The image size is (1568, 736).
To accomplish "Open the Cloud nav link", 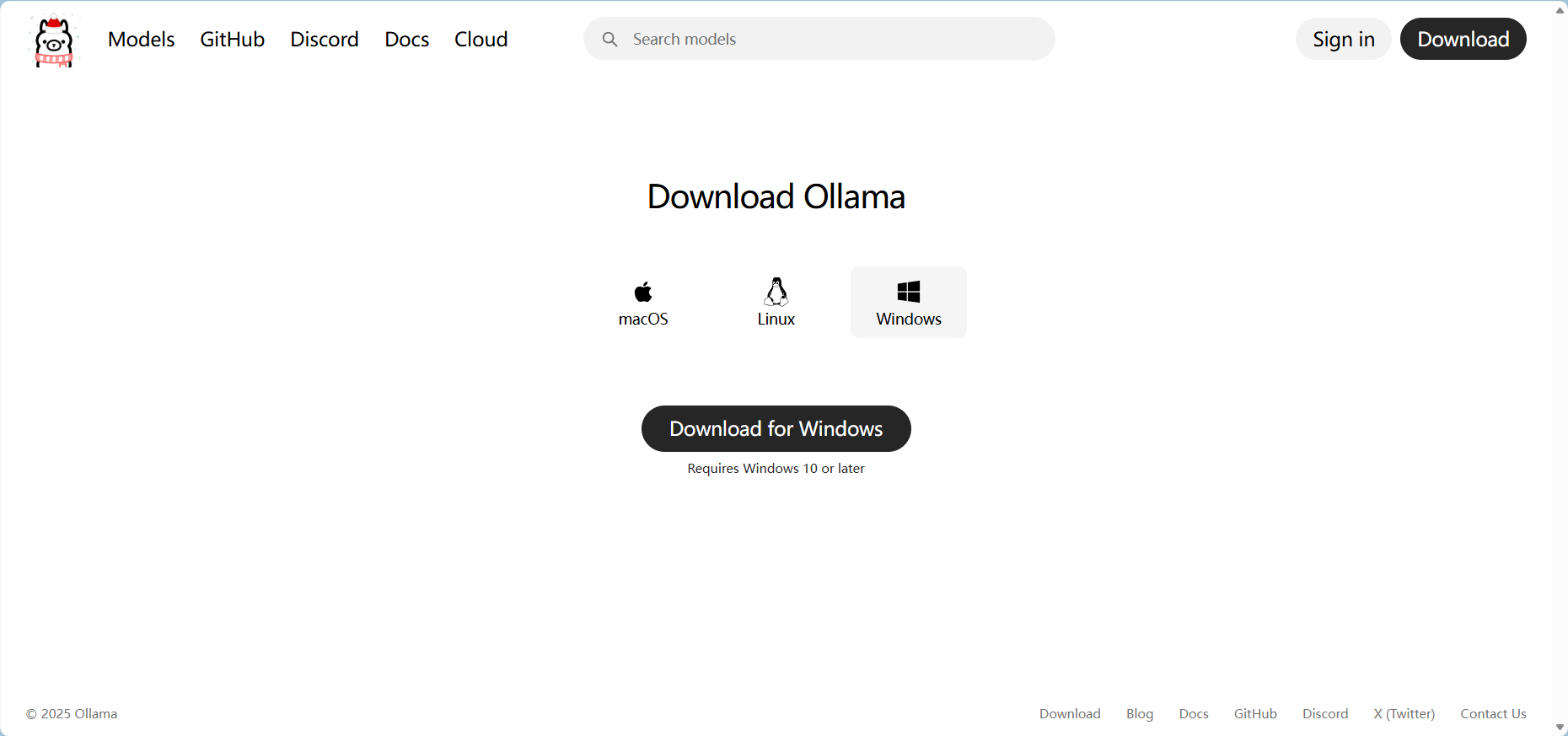I will click(x=481, y=39).
